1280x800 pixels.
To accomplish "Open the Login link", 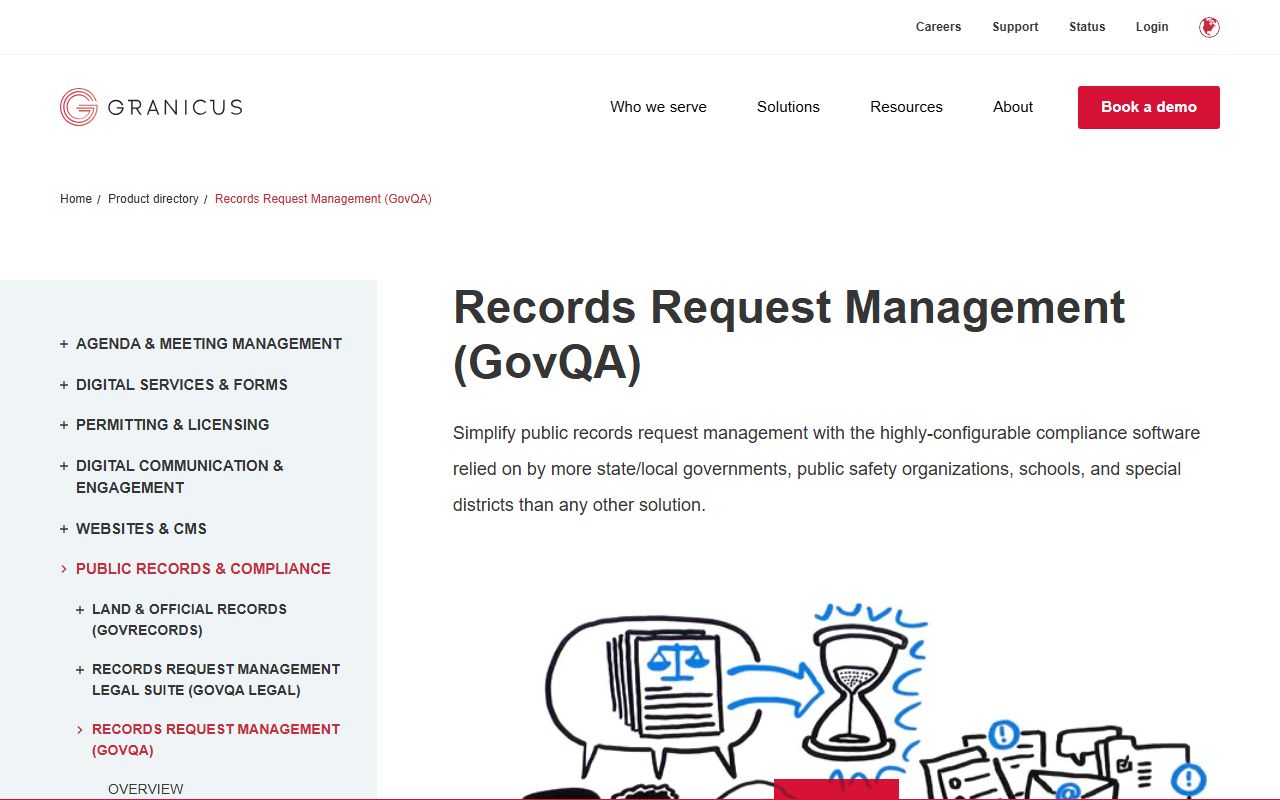I will 1152,27.
